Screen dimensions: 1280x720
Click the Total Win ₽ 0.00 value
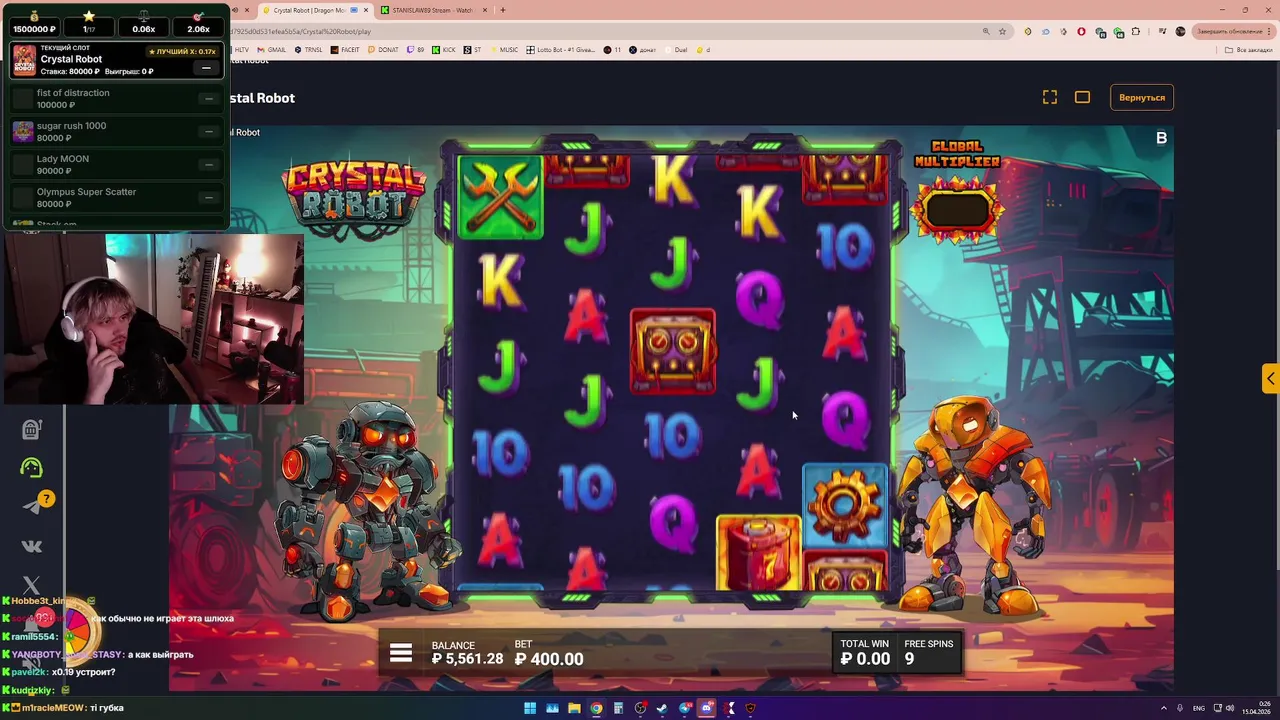[x=865, y=659]
